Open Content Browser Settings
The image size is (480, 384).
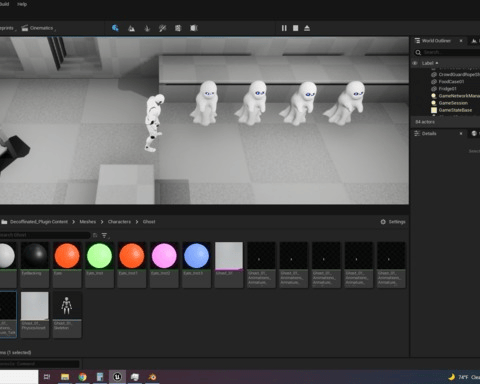click(x=393, y=222)
